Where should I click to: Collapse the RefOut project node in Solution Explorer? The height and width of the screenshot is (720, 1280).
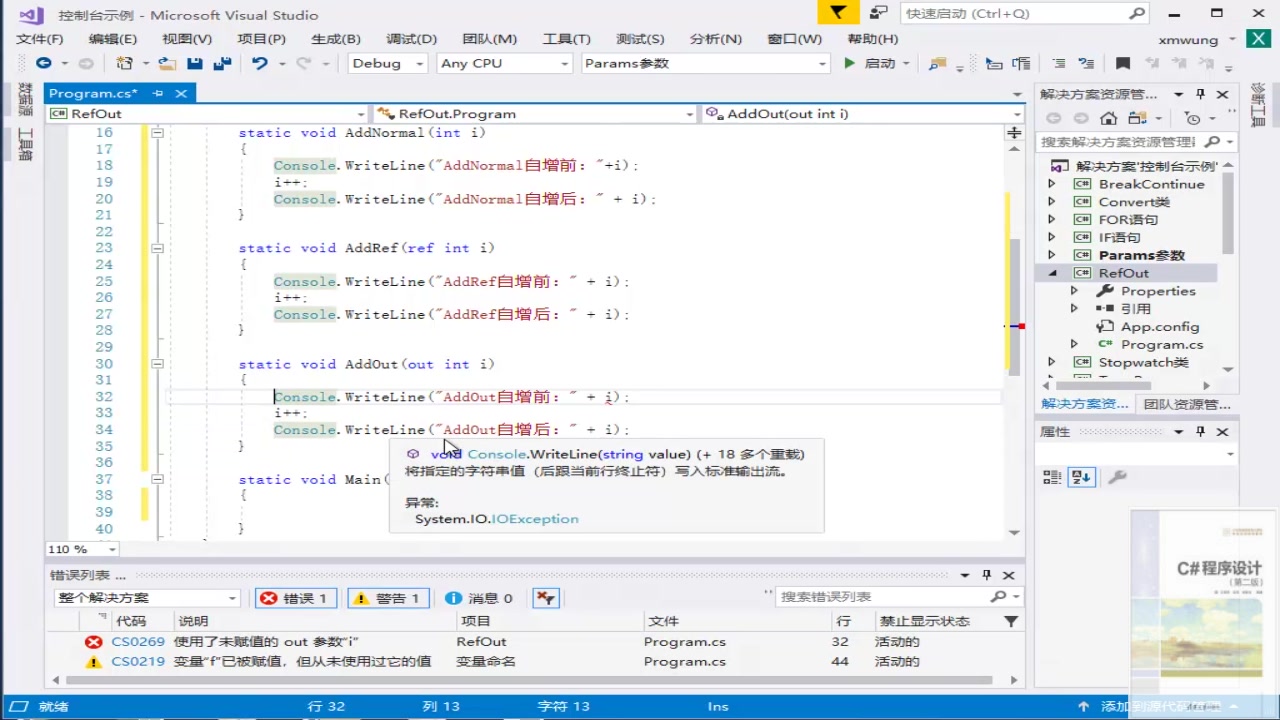pyautogui.click(x=1051, y=272)
